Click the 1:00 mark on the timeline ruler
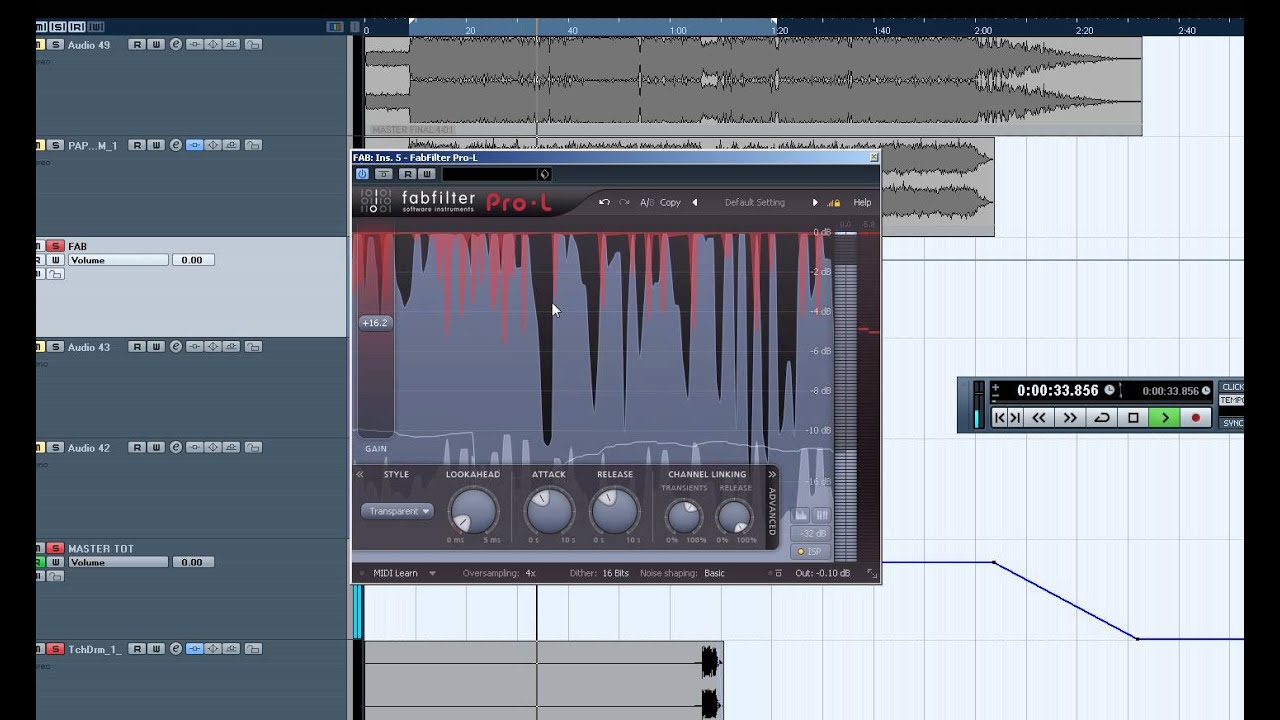This screenshot has width=1280, height=720. point(677,30)
